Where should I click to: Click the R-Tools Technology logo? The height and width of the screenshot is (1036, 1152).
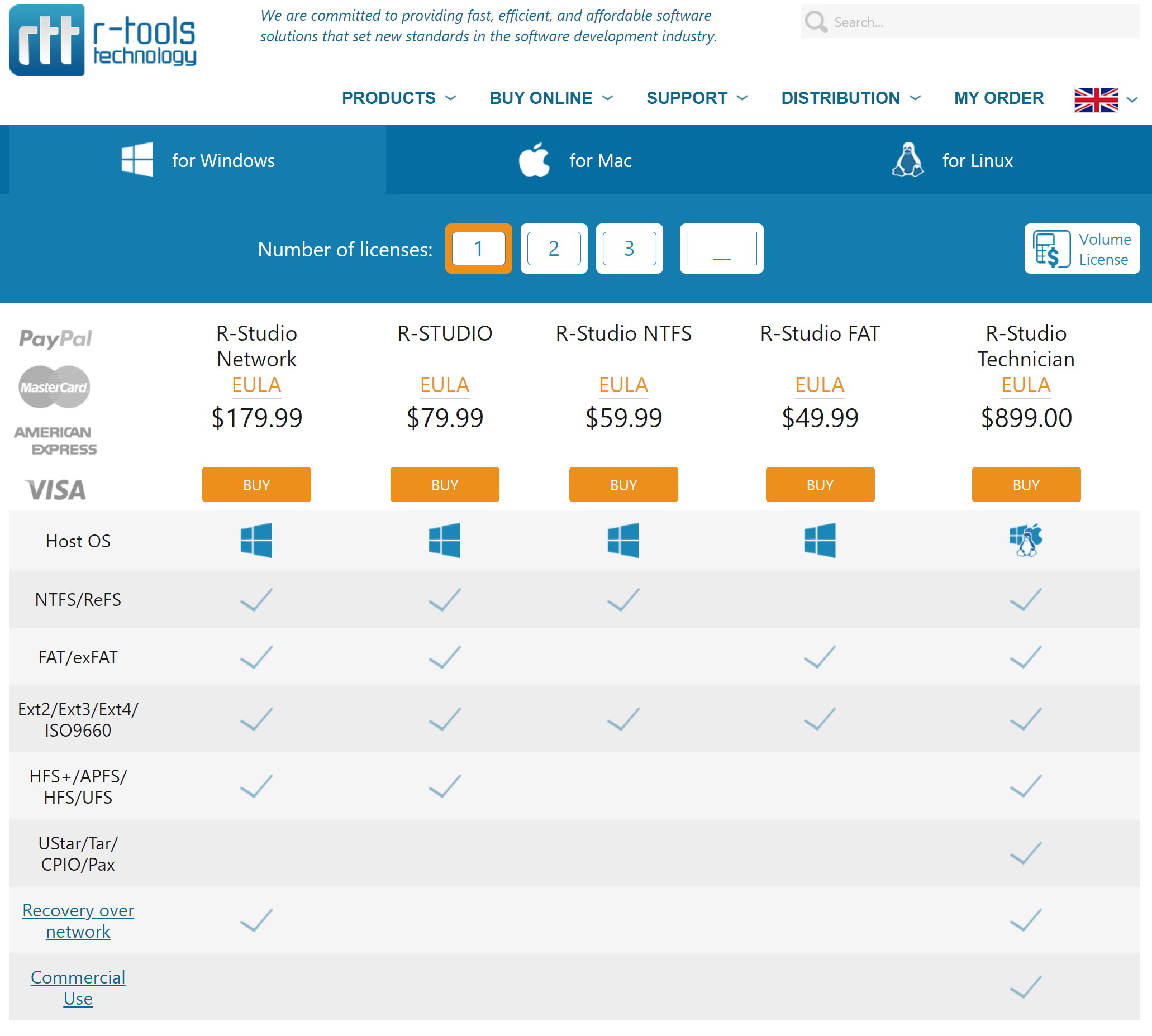(x=102, y=40)
